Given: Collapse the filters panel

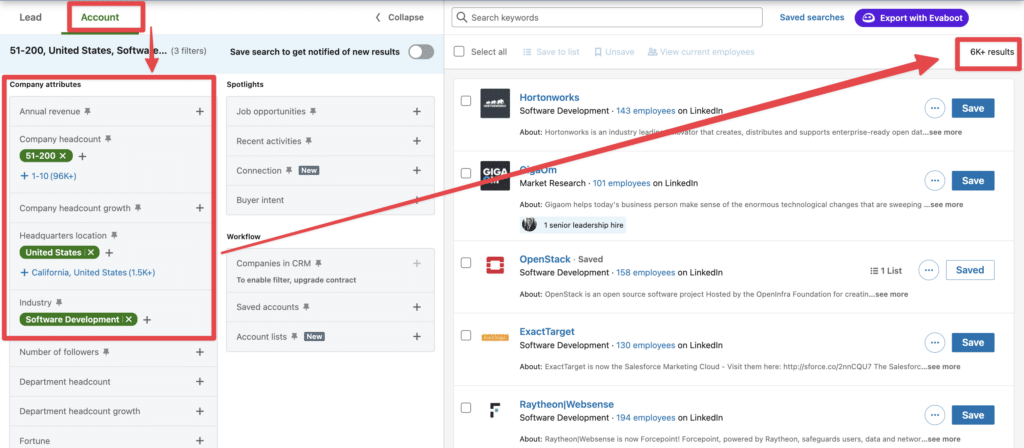Looking at the screenshot, I should coord(400,18).
